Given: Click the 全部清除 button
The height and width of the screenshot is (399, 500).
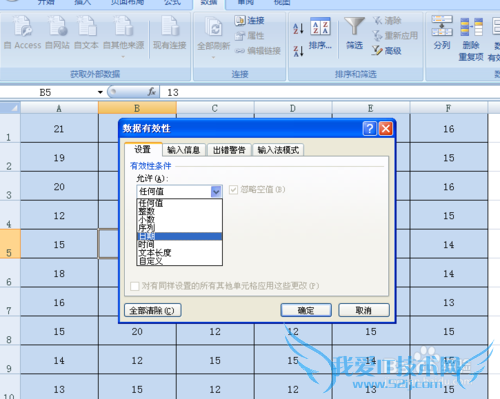Looking at the screenshot, I should coord(153,310).
